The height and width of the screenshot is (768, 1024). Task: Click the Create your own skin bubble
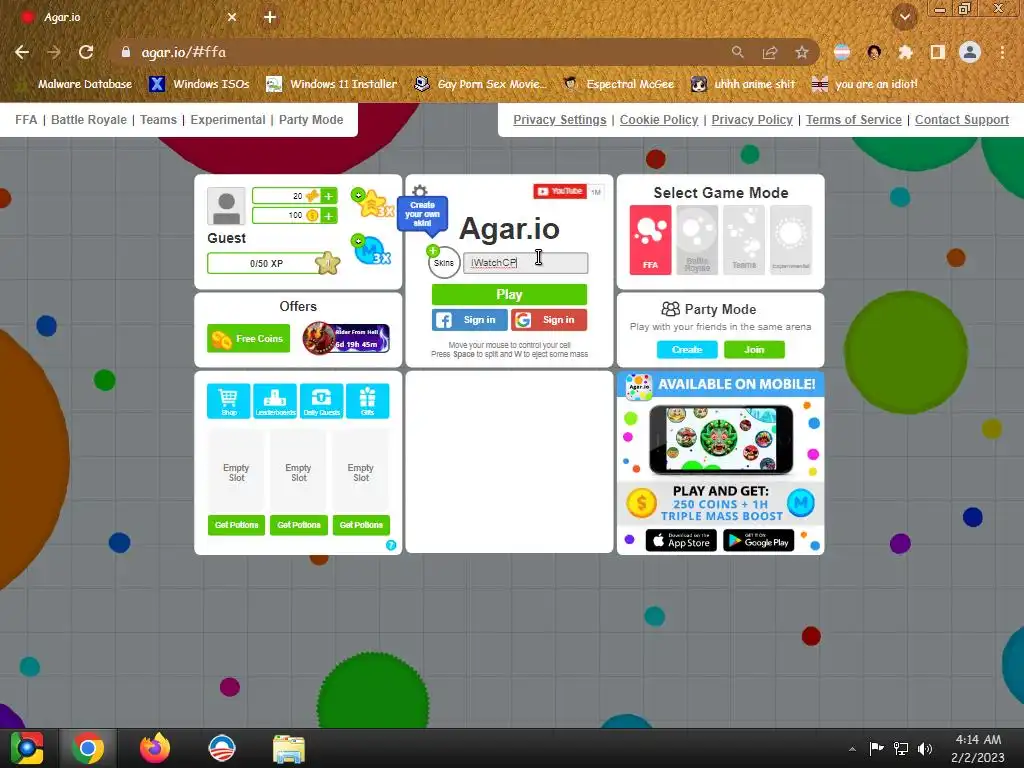pos(423,214)
